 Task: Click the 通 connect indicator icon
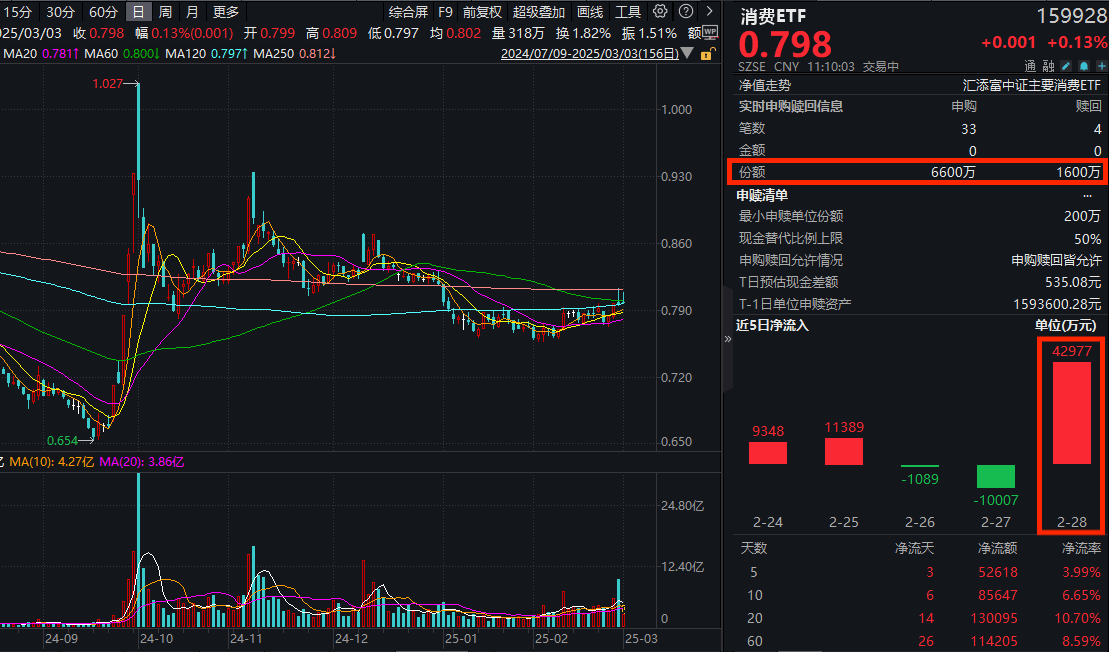1030,66
